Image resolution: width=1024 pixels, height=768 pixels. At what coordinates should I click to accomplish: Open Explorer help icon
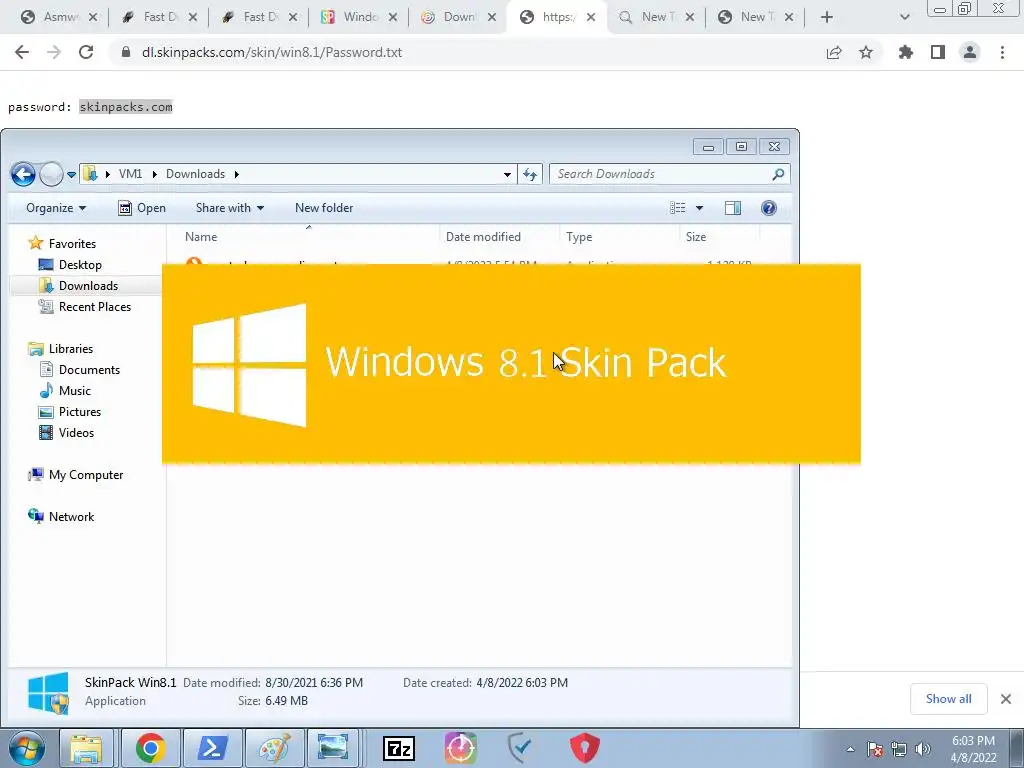769,208
